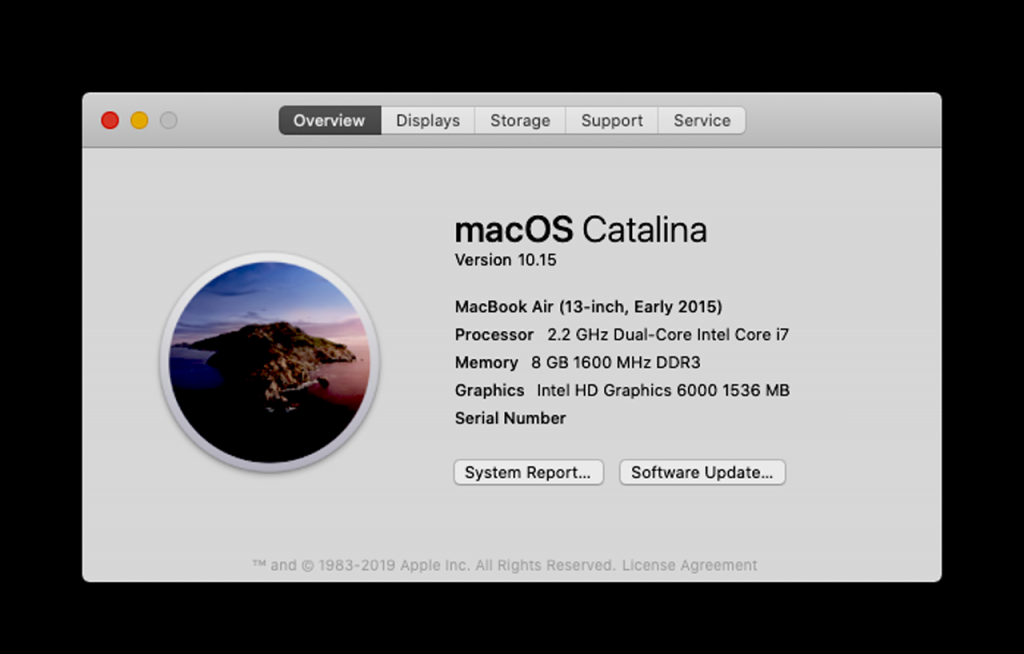Click the Apple Inc. copyright notice
Viewport: 1024px width, 654px height.
(434, 565)
